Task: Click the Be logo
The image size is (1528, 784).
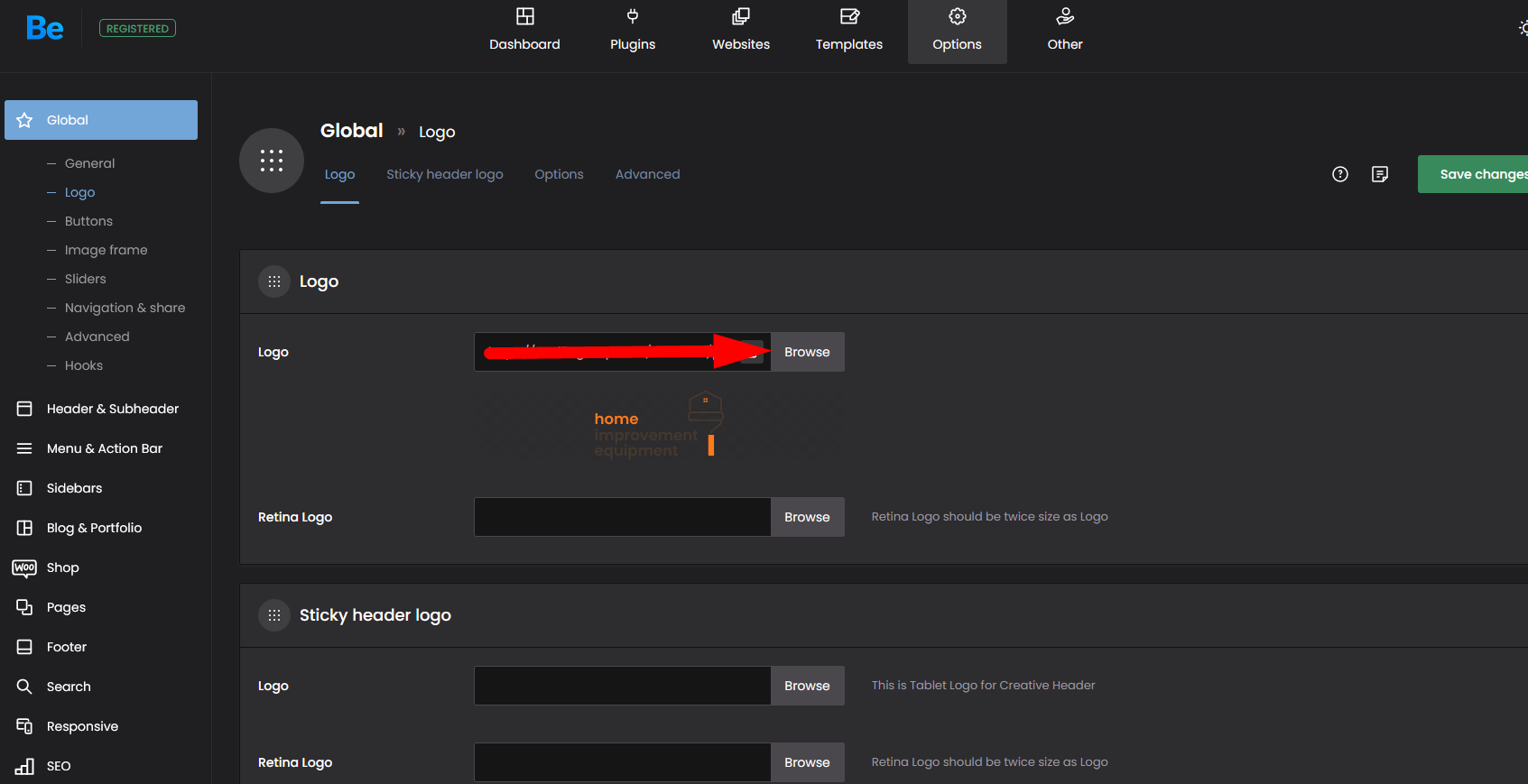Action: [x=45, y=28]
